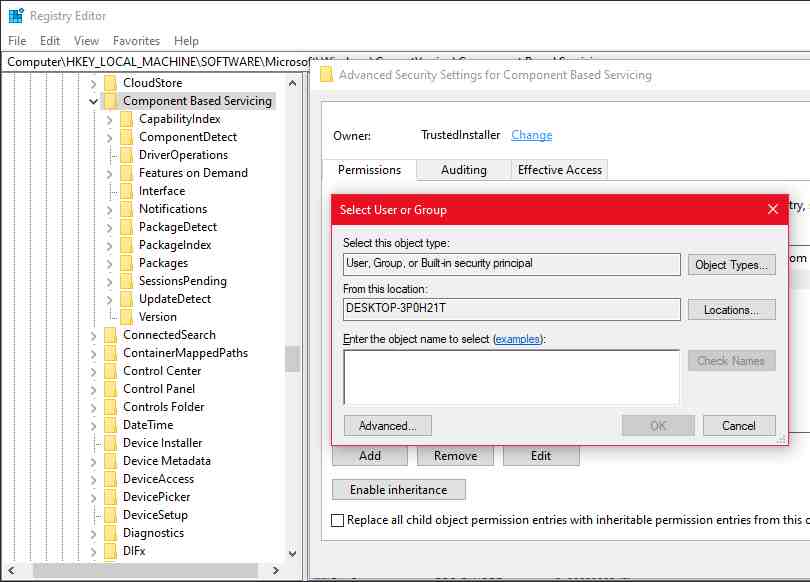Expand the Diagnostics key
This screenshot has width=810, height=582.
[94, 533]
